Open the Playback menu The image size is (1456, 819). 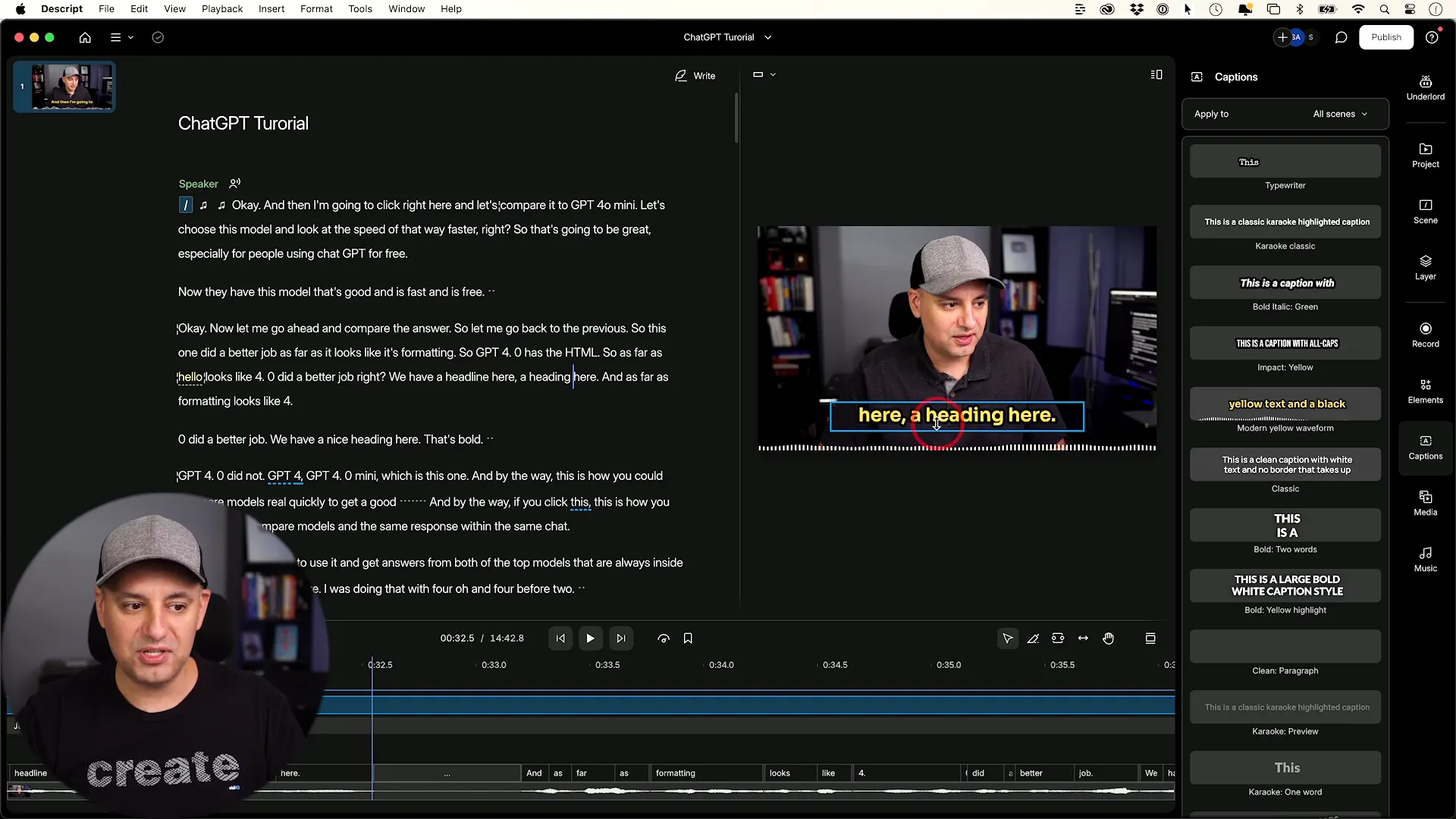click(221, 9)
